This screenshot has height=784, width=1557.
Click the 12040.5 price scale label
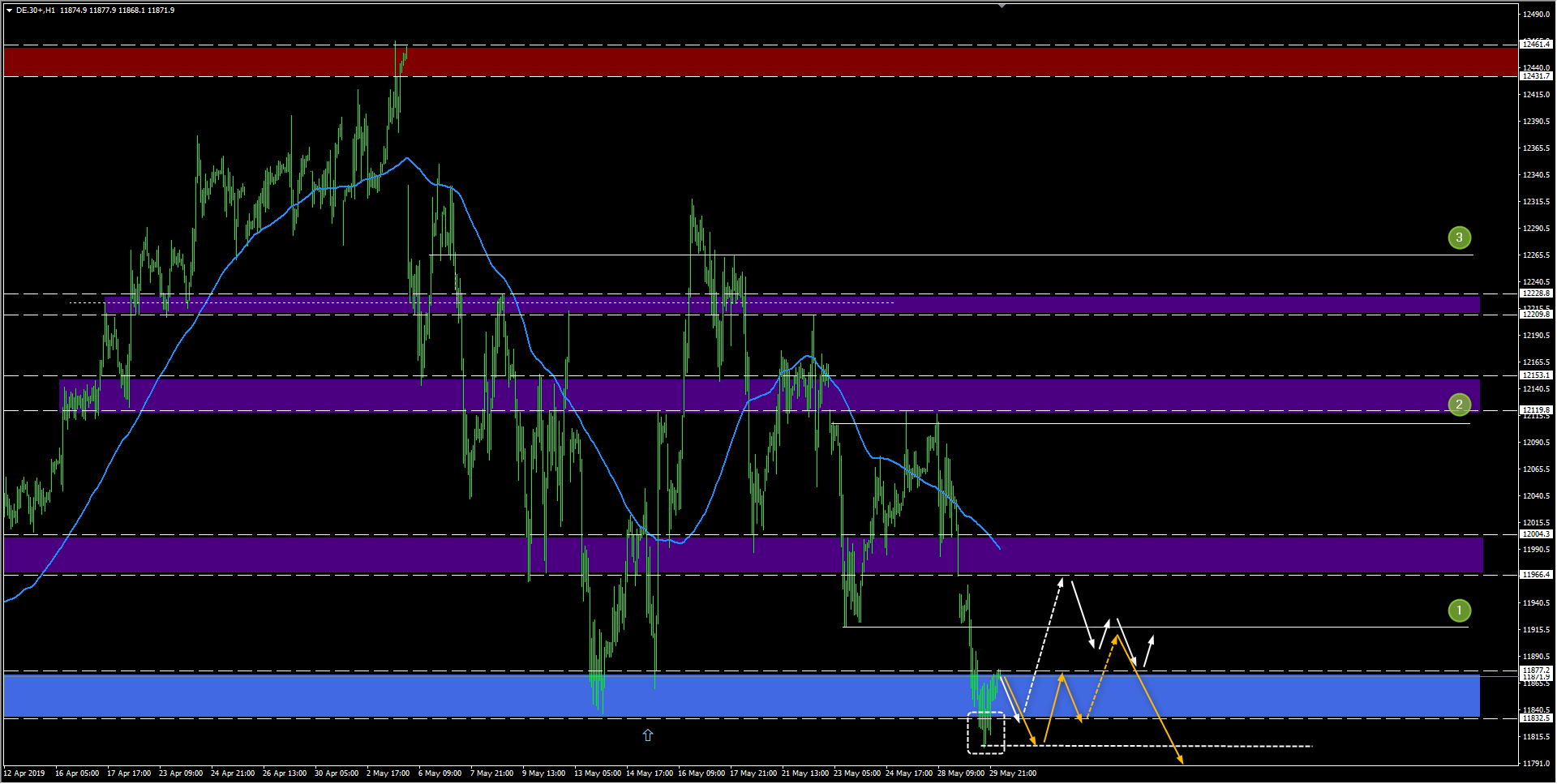pyautogui.click(x=1536, y=496)
